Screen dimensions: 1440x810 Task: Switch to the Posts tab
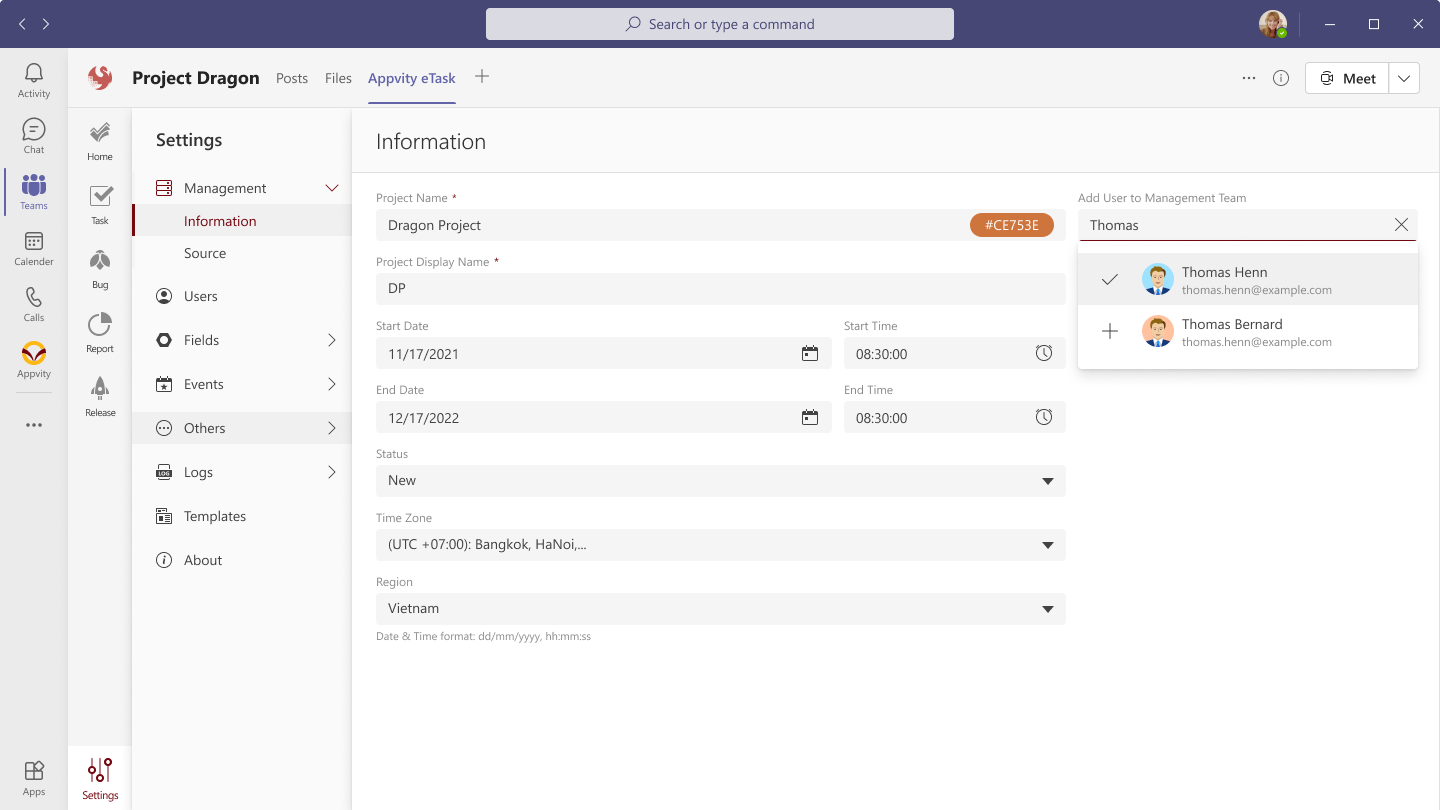[x=292, y=78]
